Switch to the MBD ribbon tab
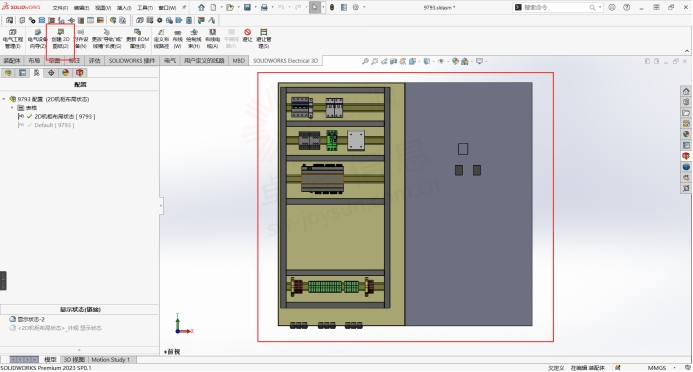 click(x=239, y=61)
